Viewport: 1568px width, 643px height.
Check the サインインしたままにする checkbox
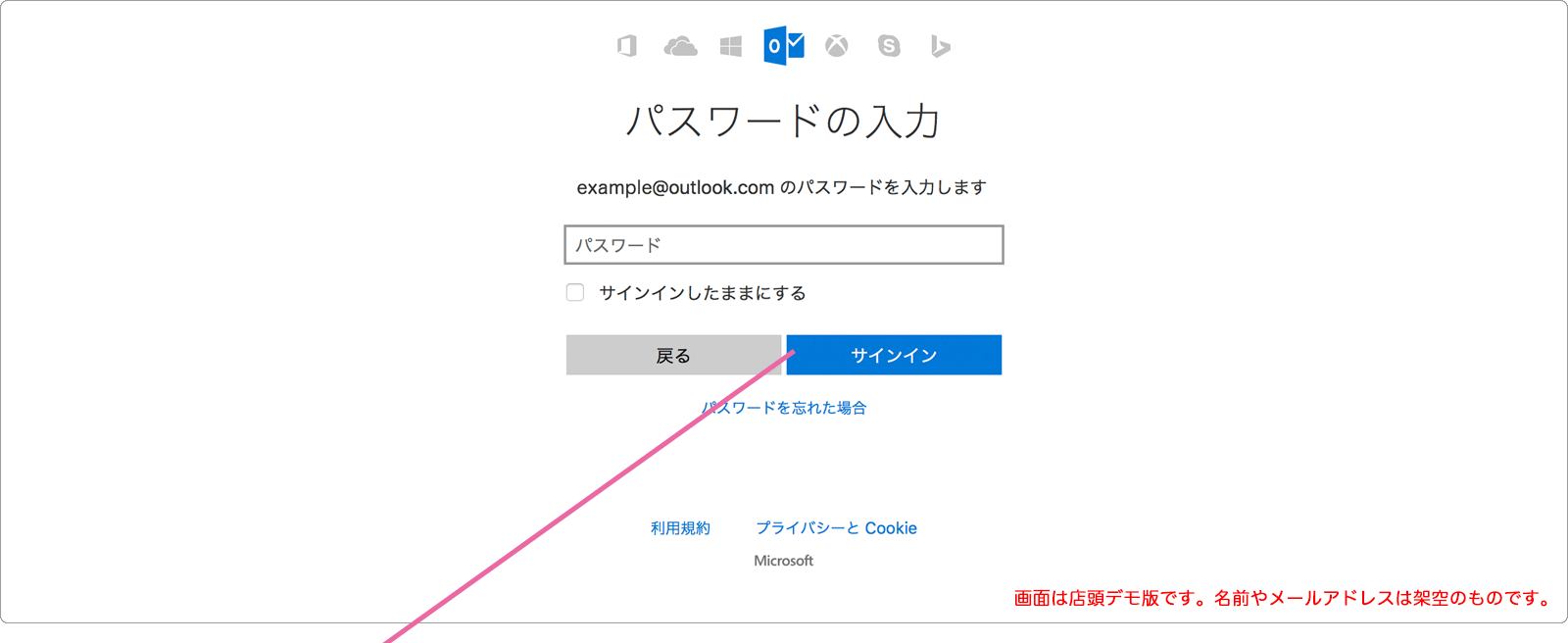[x=575, y=292]
